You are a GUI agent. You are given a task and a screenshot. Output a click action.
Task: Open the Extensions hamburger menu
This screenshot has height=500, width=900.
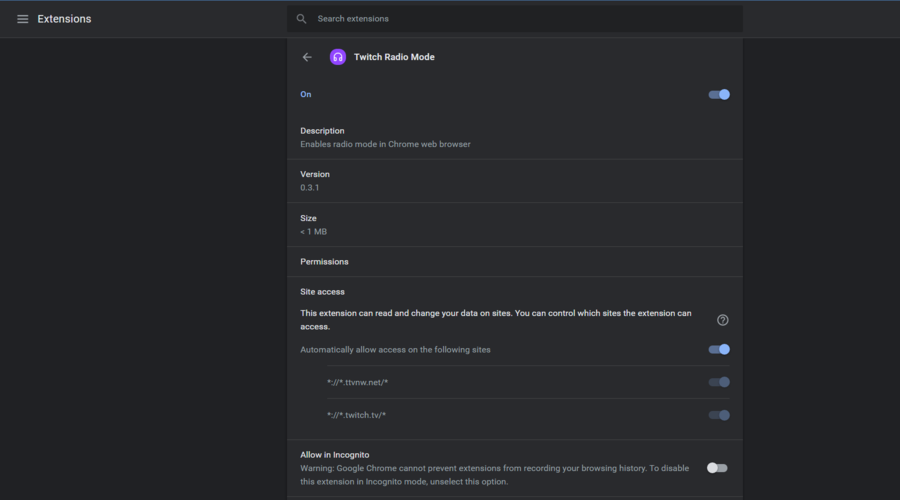coord(22,19)
